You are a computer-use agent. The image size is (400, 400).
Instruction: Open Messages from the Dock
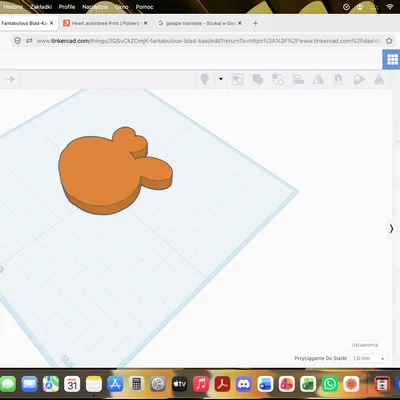pyautogui.click(x=7, y=384)
